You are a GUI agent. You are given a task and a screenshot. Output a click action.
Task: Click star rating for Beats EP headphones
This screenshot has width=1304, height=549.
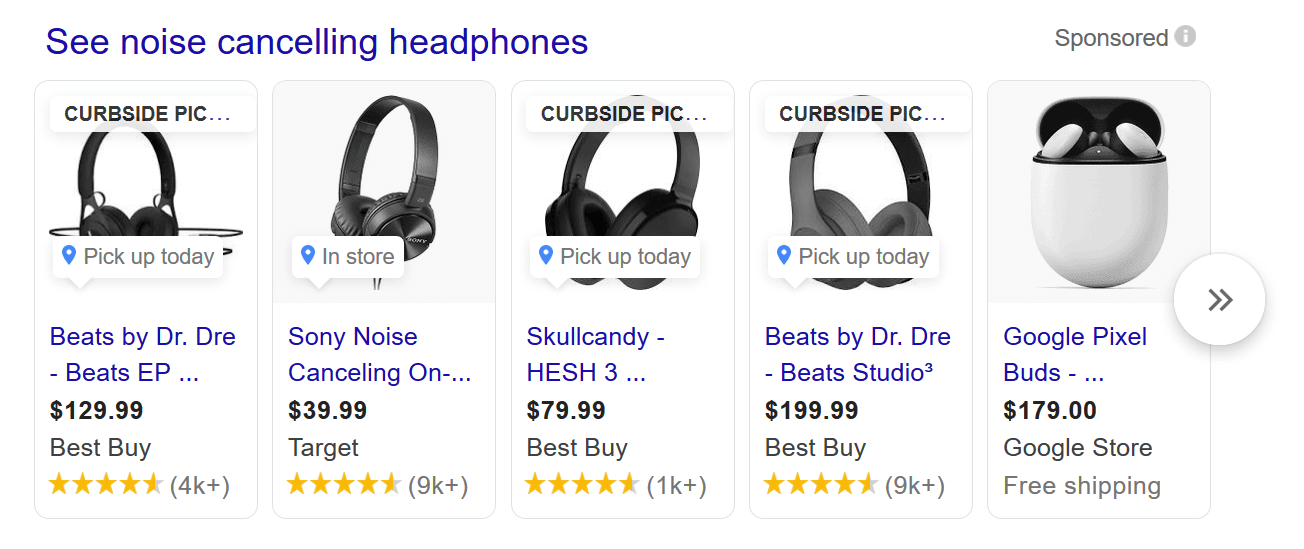(x=105, y=486)
